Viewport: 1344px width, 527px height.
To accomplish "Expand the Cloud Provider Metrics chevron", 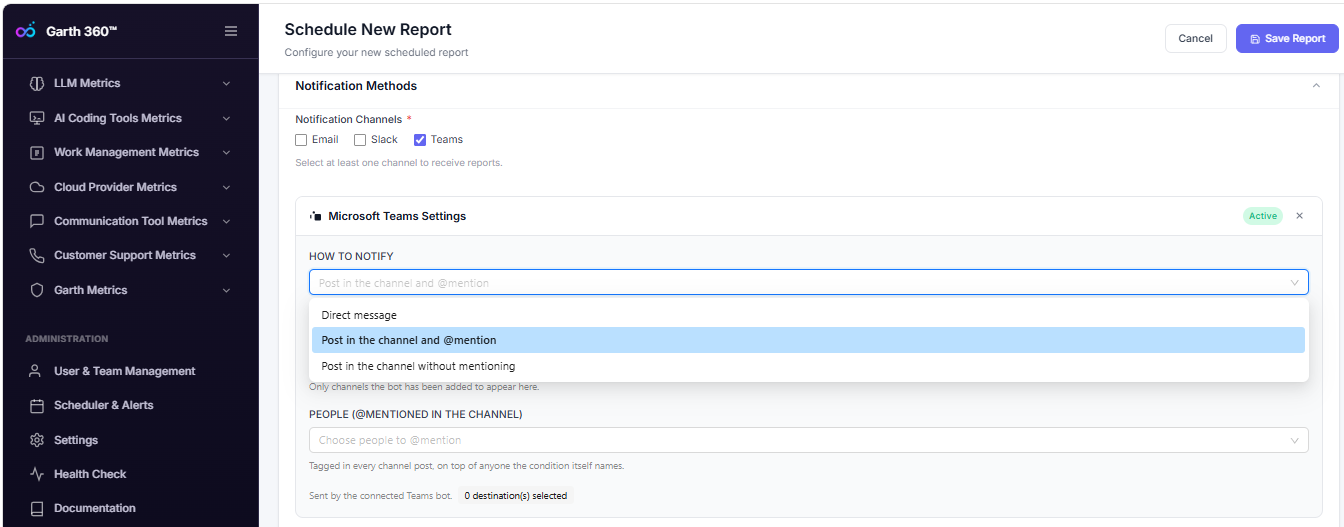I will click(x=226, y=187).
